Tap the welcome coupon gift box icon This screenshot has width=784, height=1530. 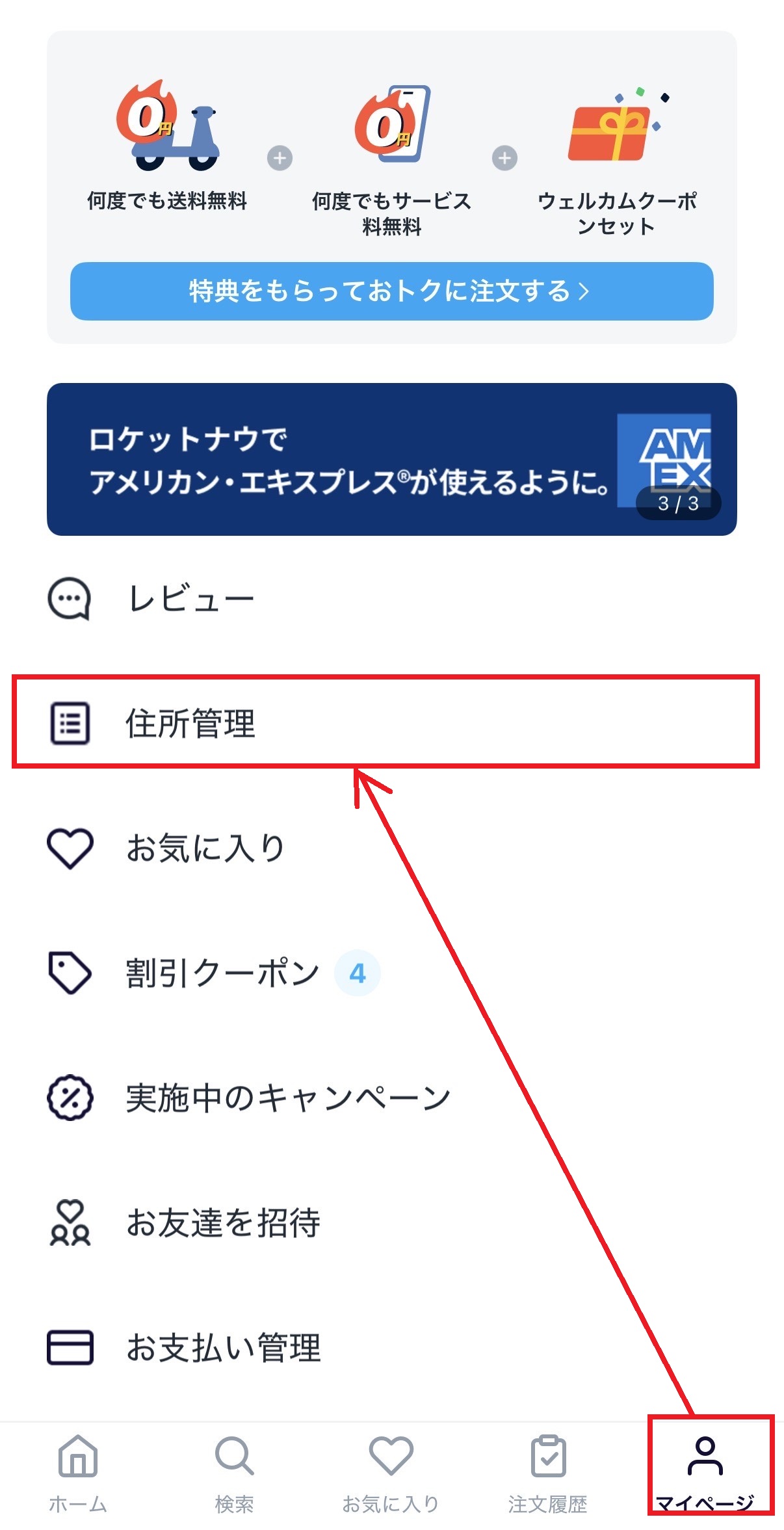coord(617,125)
